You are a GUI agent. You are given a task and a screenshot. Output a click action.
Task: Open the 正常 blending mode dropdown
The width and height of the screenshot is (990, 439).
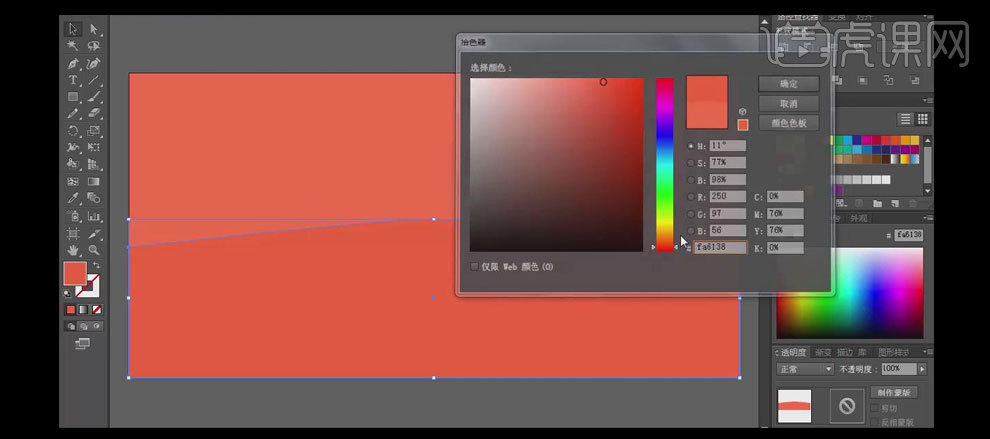pyautogui.click(x=805, y=369)
